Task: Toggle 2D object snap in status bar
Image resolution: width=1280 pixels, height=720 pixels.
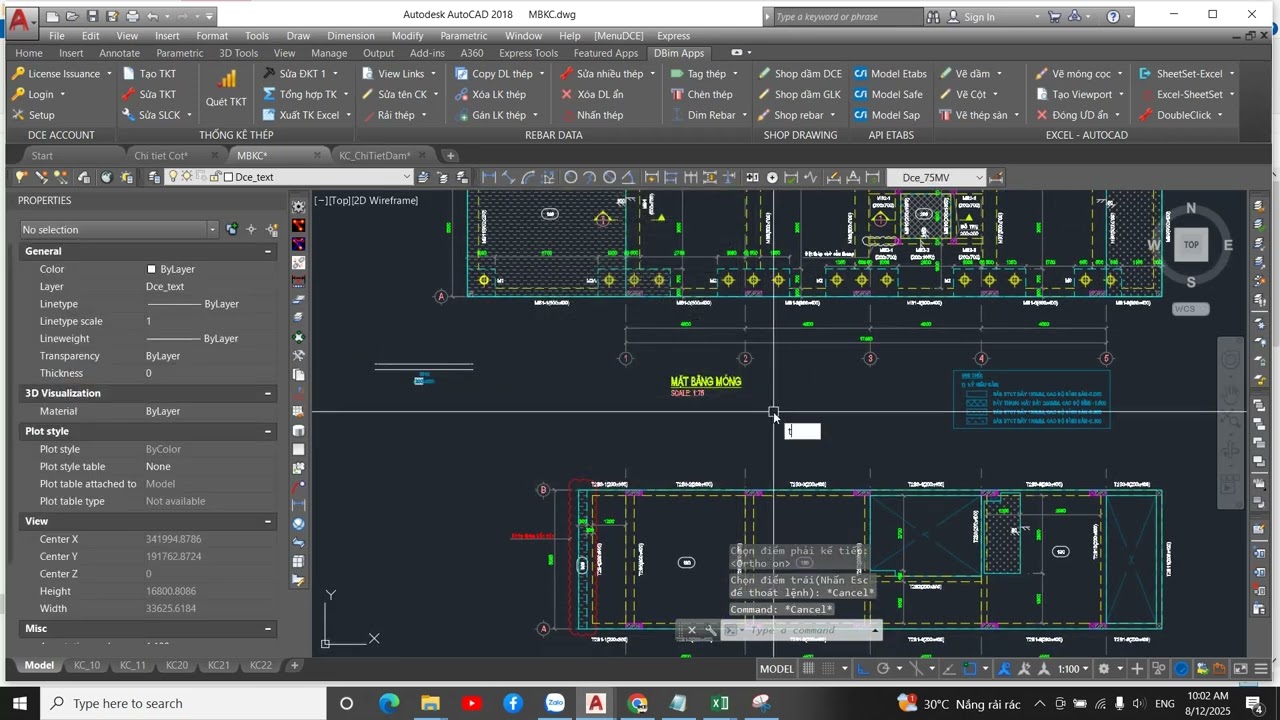Action: point(970,669)
